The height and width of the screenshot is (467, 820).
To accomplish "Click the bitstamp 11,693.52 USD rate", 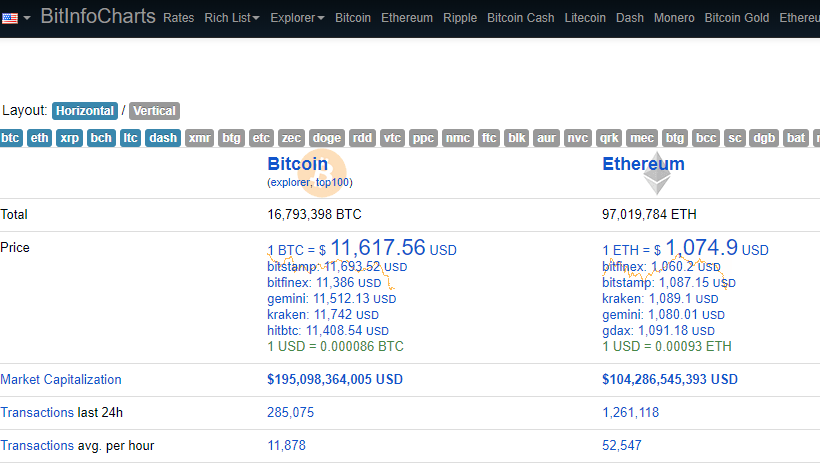I will point(337,267).
